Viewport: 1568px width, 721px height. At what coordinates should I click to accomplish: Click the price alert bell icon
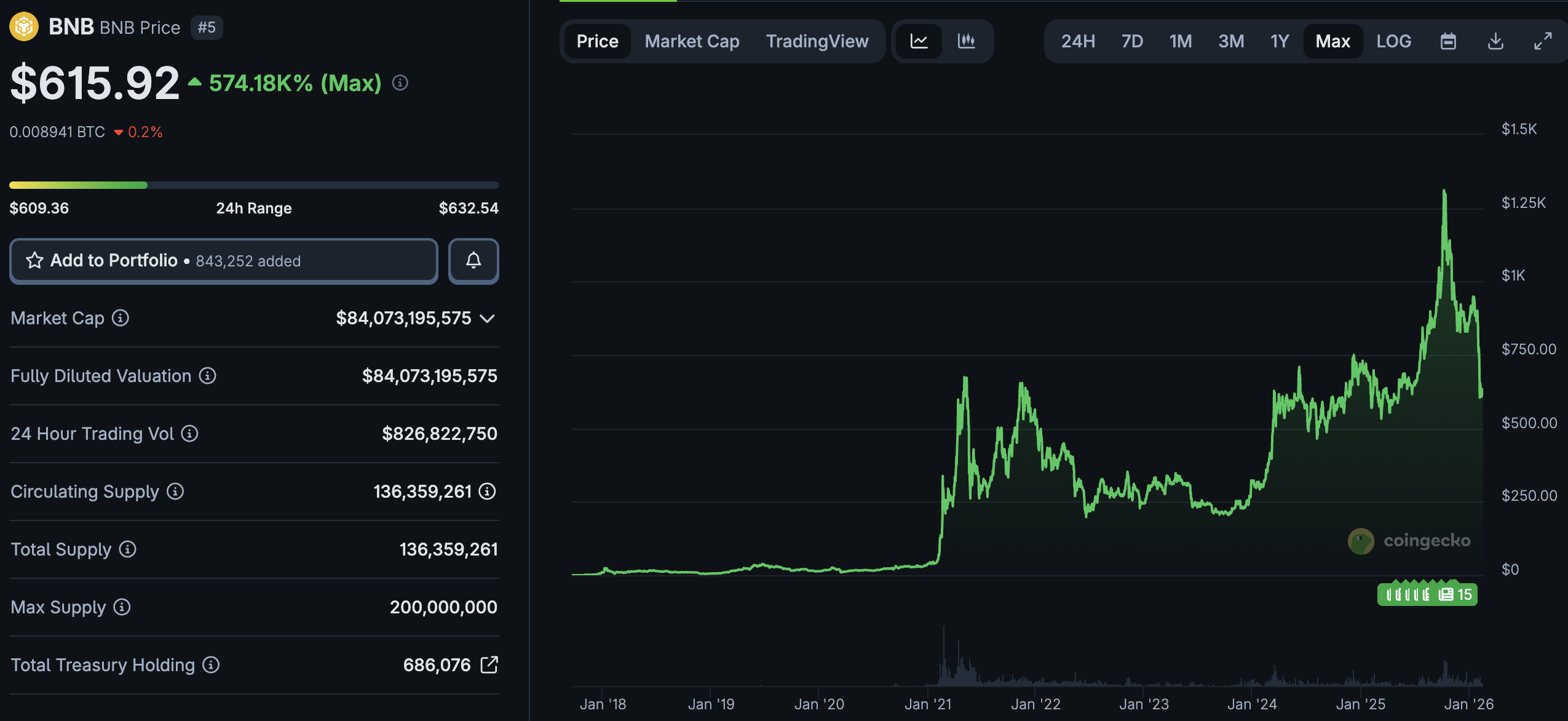(473, 261)
